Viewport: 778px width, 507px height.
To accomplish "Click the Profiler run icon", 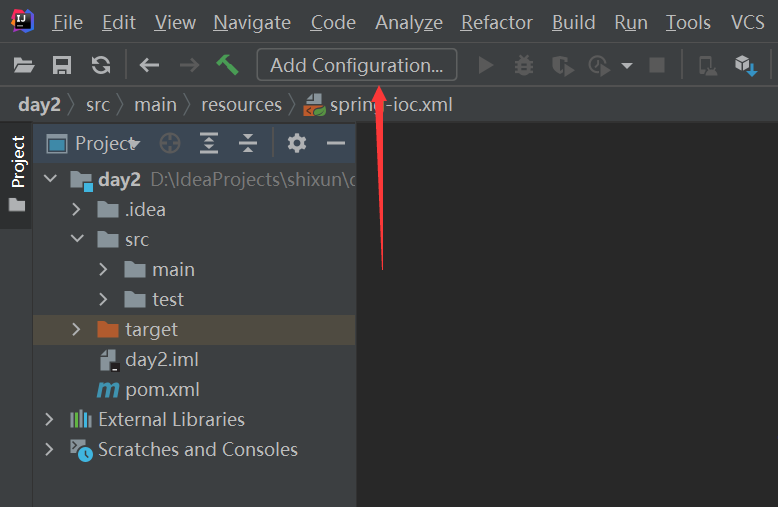I will click(599, 65).
